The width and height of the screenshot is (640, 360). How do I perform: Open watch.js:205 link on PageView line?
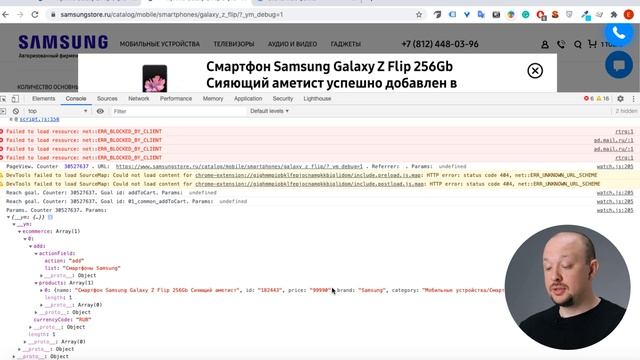[x=615, y=167]
